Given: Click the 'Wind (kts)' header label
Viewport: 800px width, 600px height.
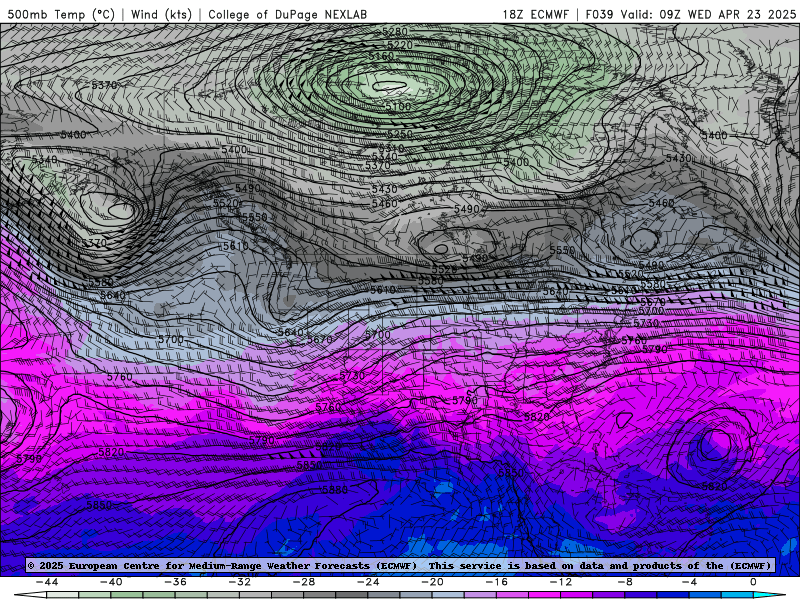Looking at the screenshot, I should tap(161, 14).
